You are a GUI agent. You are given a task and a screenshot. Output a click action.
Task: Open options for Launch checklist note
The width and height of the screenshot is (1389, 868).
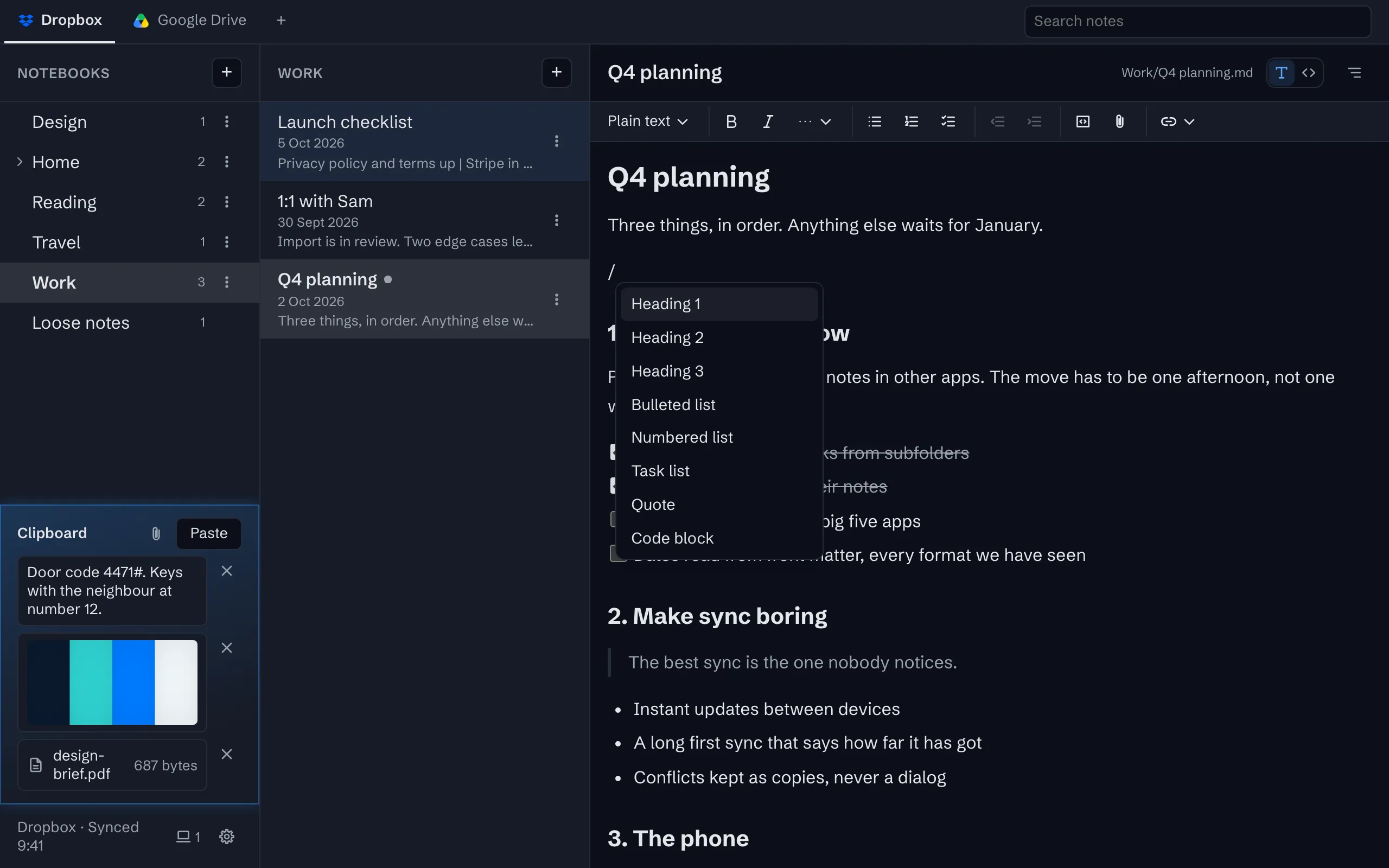click(x=556, y=141)
